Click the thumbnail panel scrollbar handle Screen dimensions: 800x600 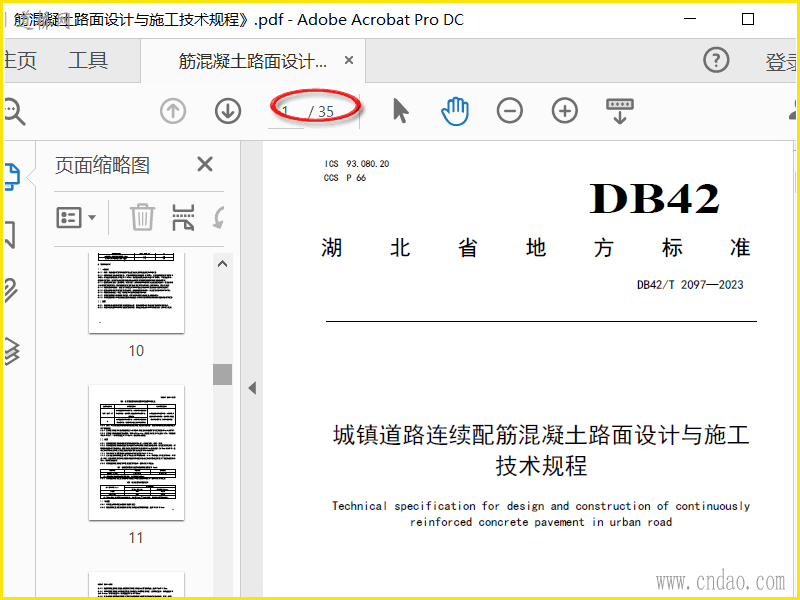click(222, 374)
